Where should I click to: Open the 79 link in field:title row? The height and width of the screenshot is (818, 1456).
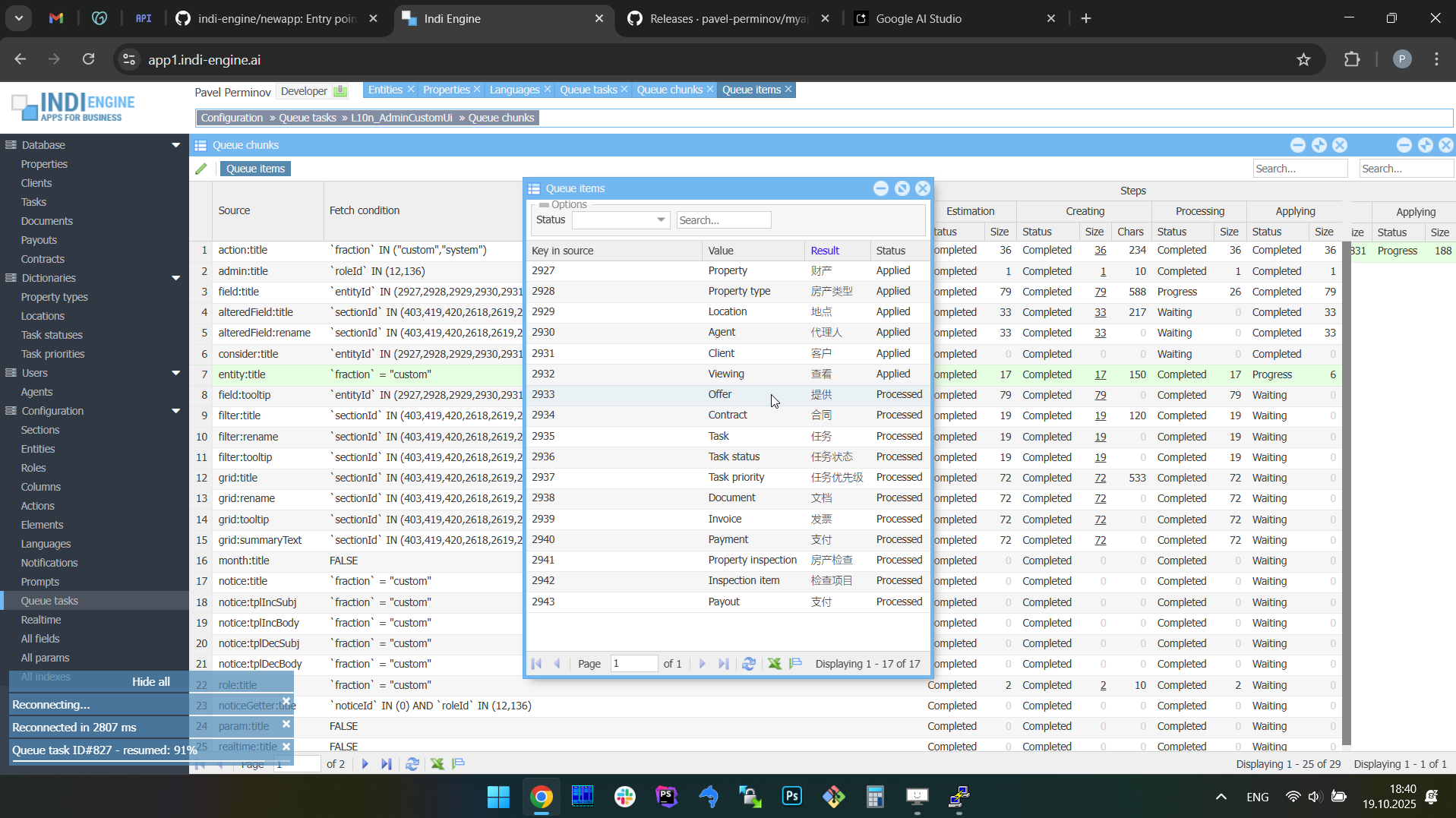(x=1100, y=292)
